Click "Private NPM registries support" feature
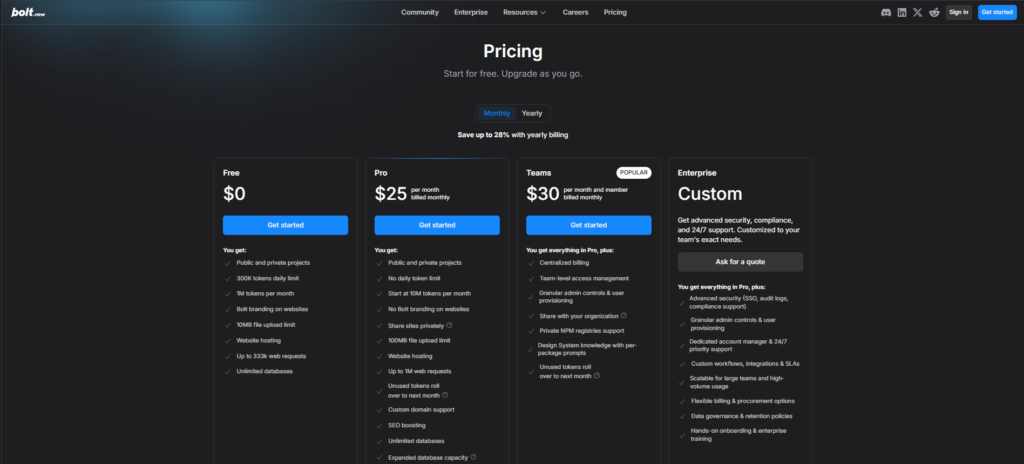Screen dimensions: 1024x464 coord(582,331)
